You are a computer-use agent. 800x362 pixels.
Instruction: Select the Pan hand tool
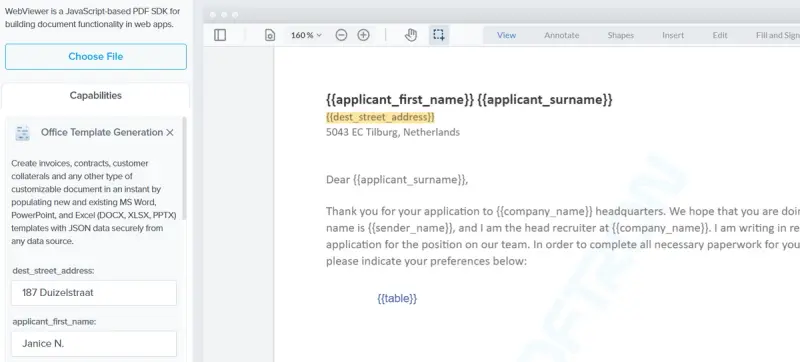pyautogui.click(x=411, y=35)
